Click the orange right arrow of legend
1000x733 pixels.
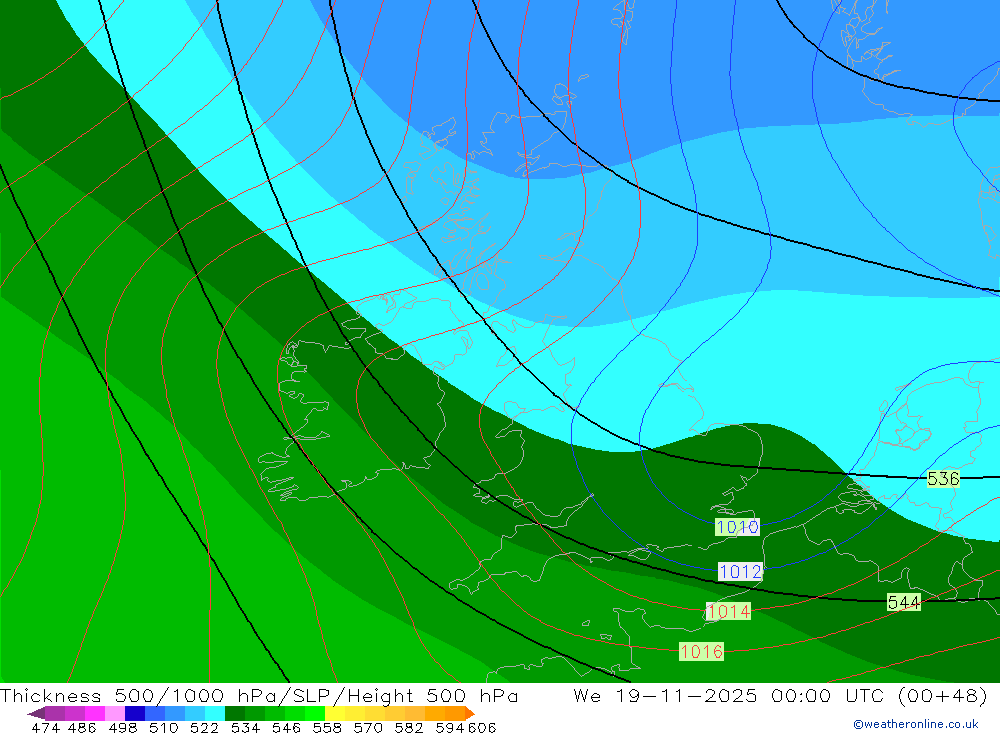[x=470, y=713]
